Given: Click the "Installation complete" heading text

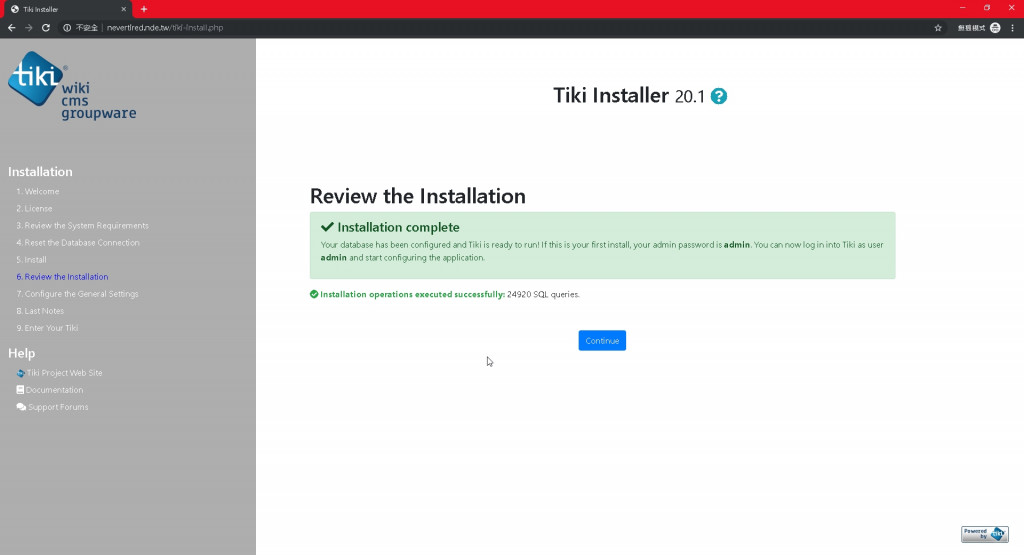Looking at the screenshot, I should pos(398,227).
